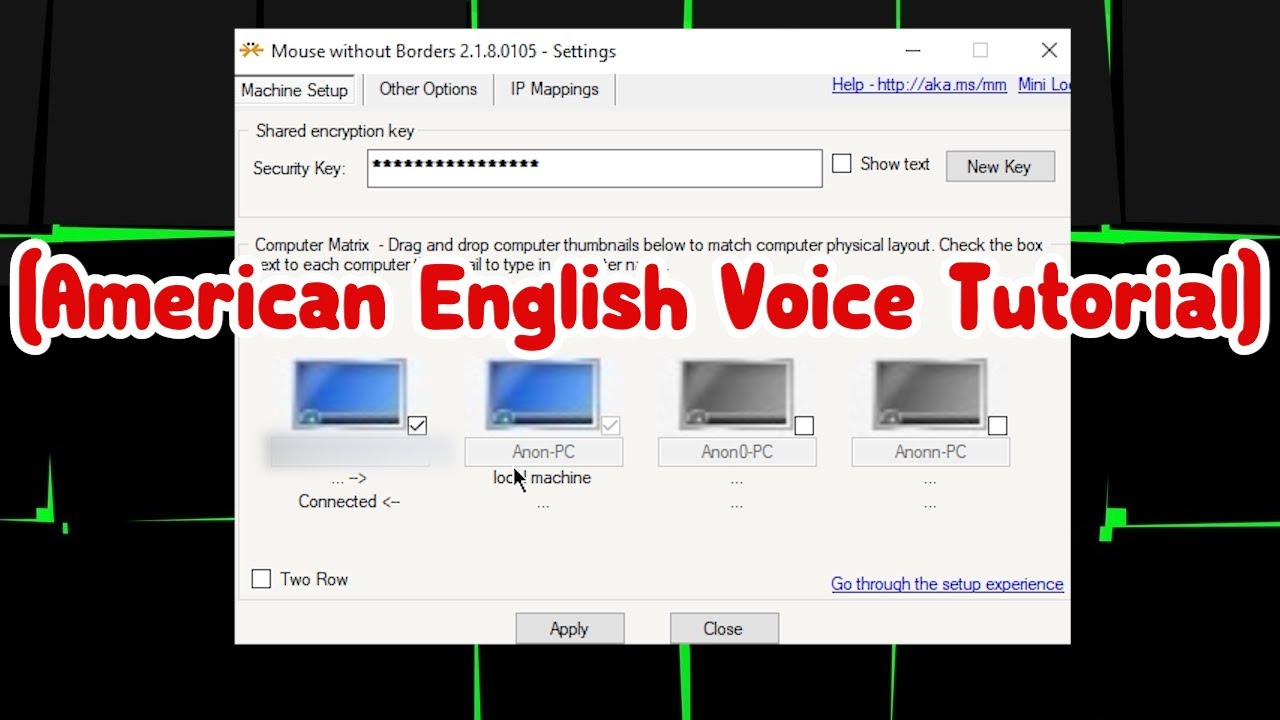Enable the Show text checkbox
Viewport: 1280px width, 720px height.
[842, 164]
